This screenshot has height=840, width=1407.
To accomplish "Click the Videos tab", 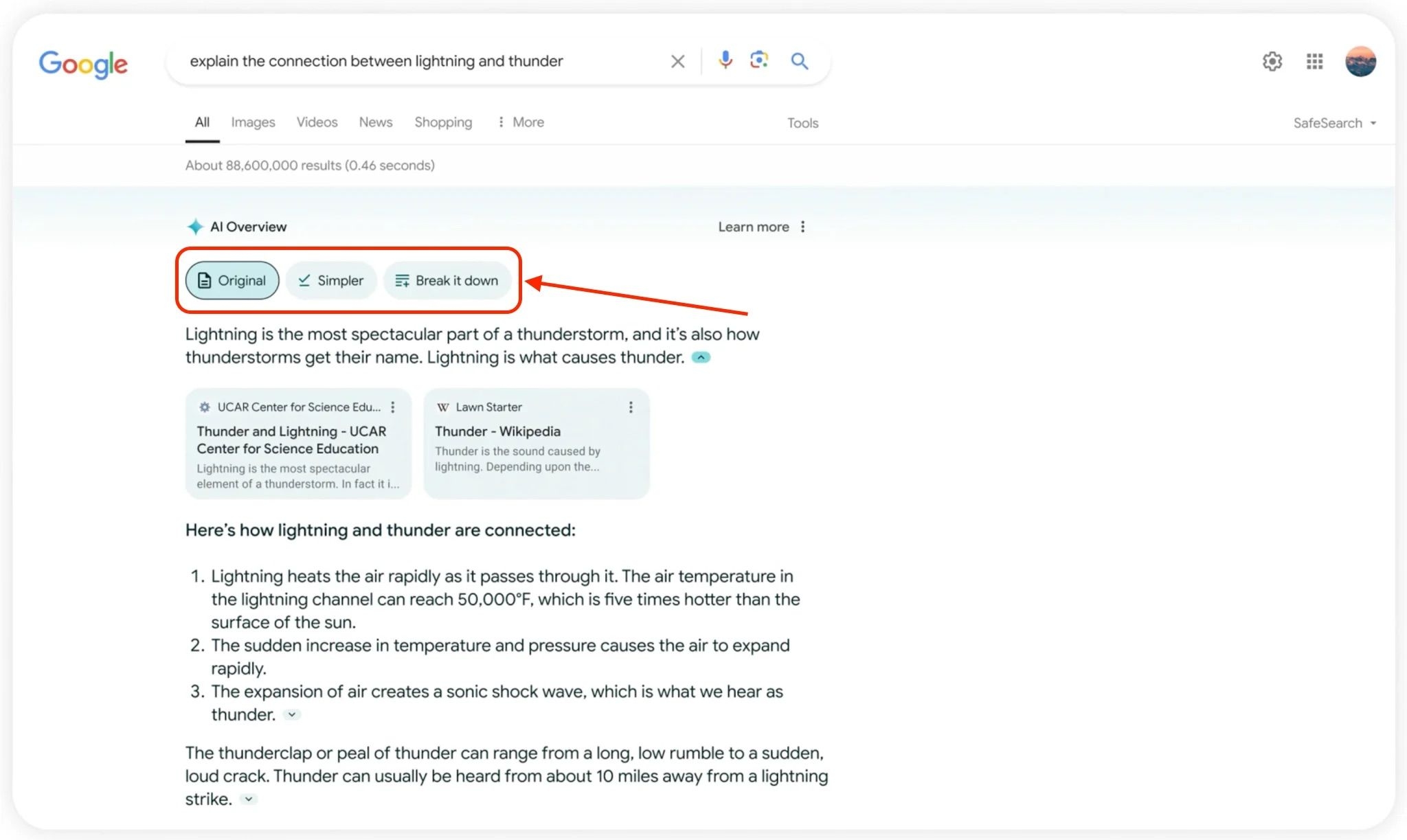I will coord(316,122).
